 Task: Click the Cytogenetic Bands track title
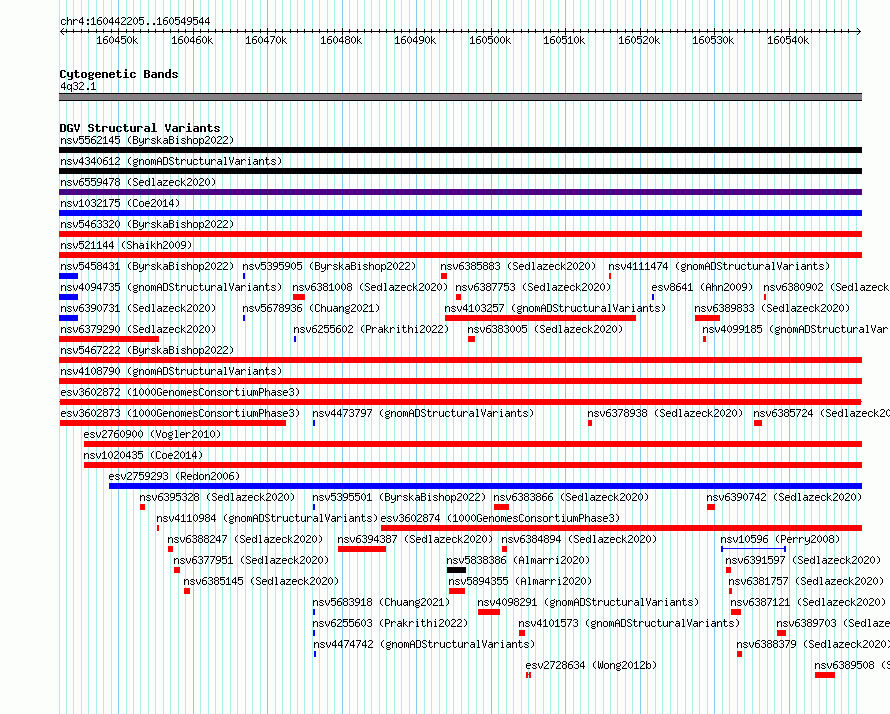pyautogui.click(x=119, y=74)
